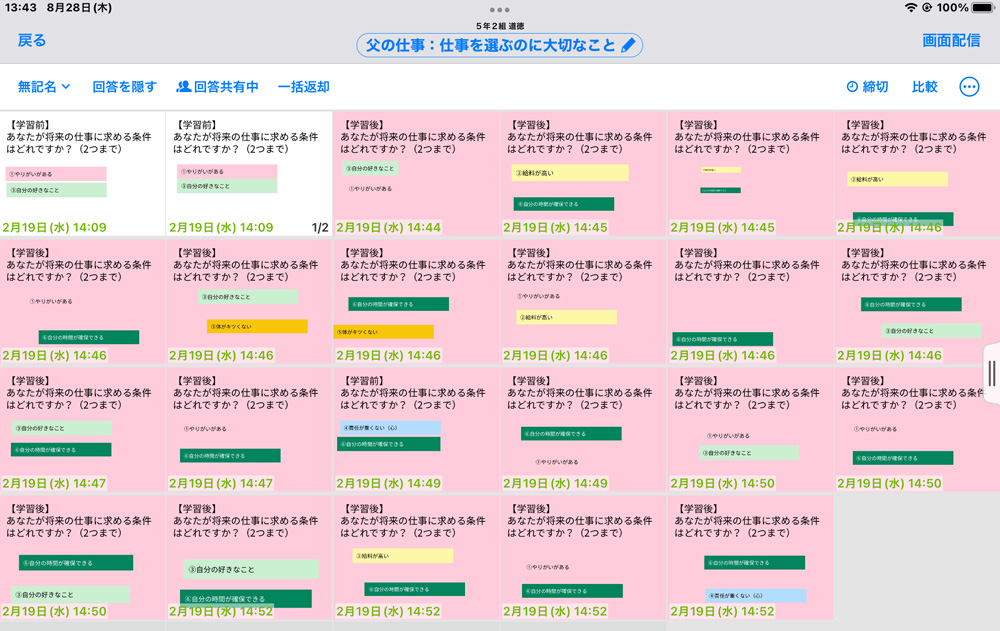Image resolution: width=1000 pixels, height=631 pixels.
Task: Open the title 父の仕事:仕事を選ぶのに大切なこと
Action: 490,45
